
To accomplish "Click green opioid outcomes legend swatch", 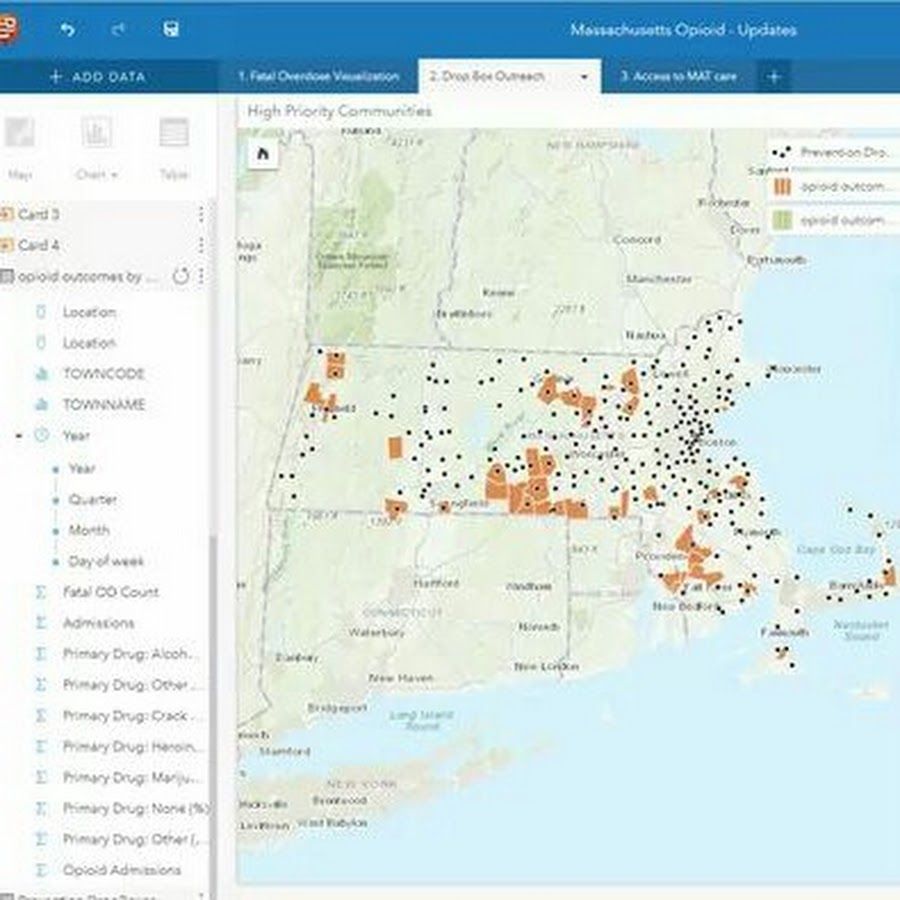I will coord(784,220).
